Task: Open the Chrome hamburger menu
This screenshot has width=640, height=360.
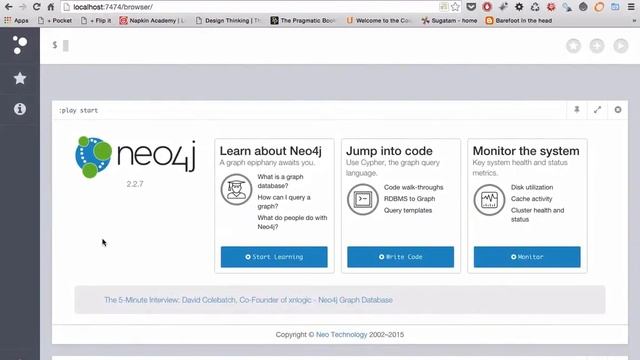Action: pyautogui.click(x=631, y=7)
